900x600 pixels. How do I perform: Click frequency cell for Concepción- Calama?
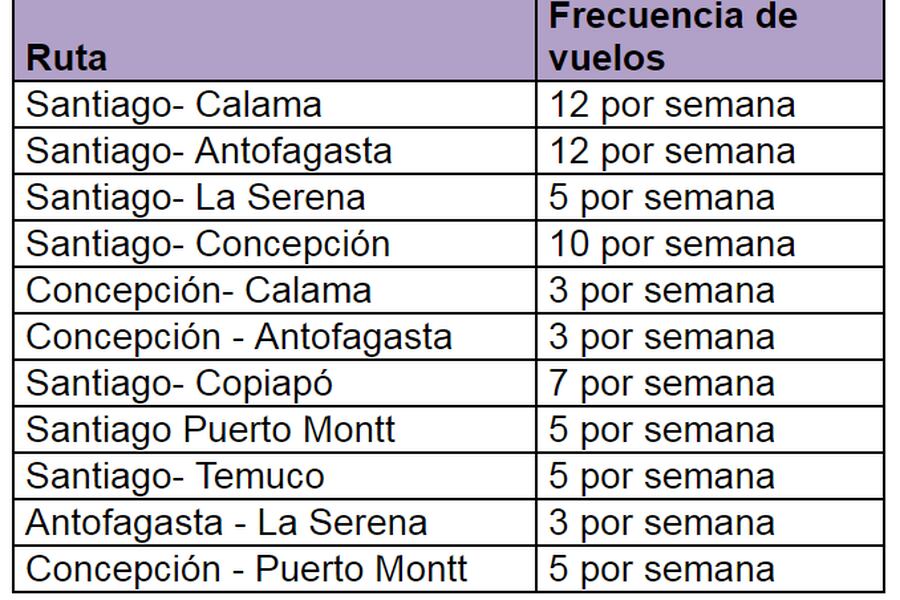[710, 291]
